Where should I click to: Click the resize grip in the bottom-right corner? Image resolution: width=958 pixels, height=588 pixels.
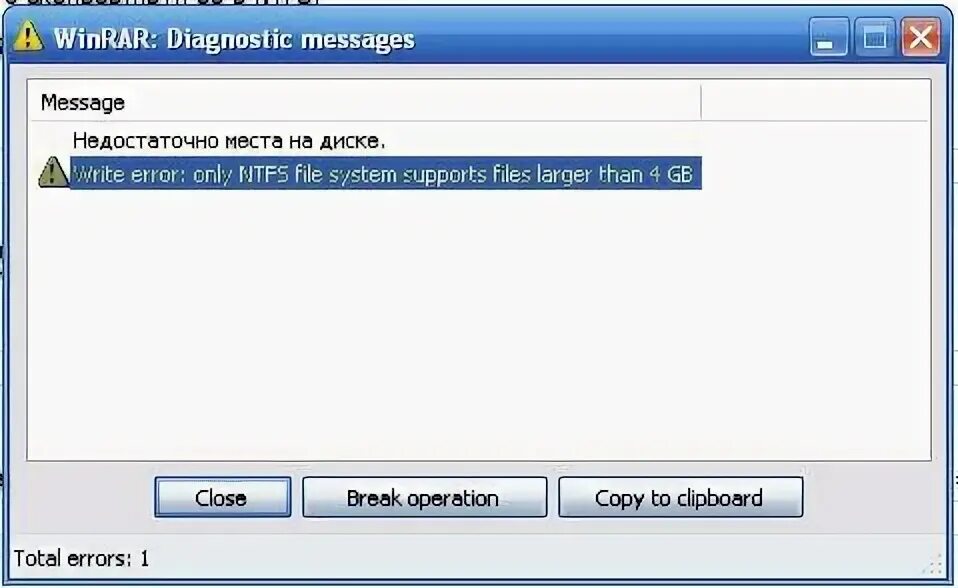click(932, 564)
